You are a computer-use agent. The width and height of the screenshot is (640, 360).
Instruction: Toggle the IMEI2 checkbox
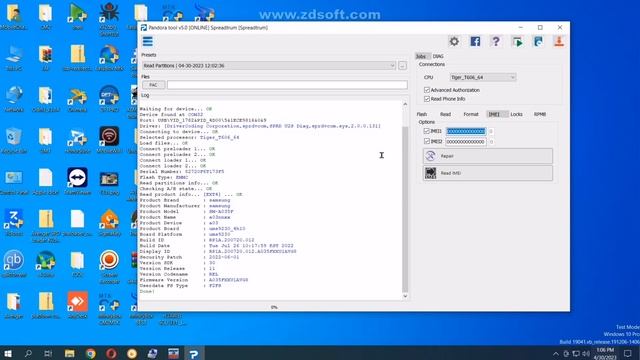click(x=427, y=141)
